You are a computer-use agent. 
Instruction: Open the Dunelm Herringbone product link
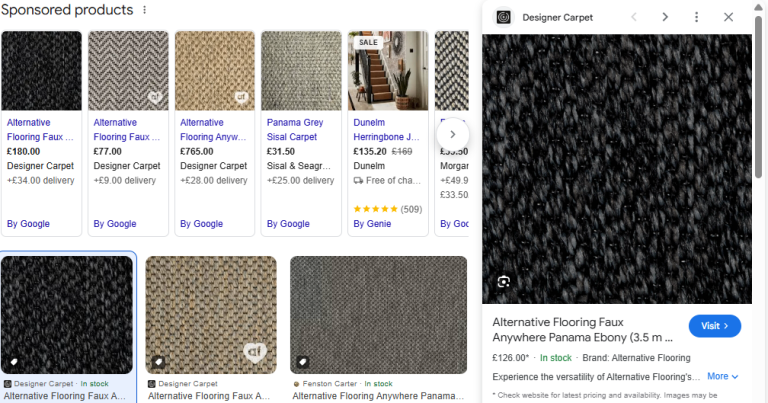(x=387, y=129)
